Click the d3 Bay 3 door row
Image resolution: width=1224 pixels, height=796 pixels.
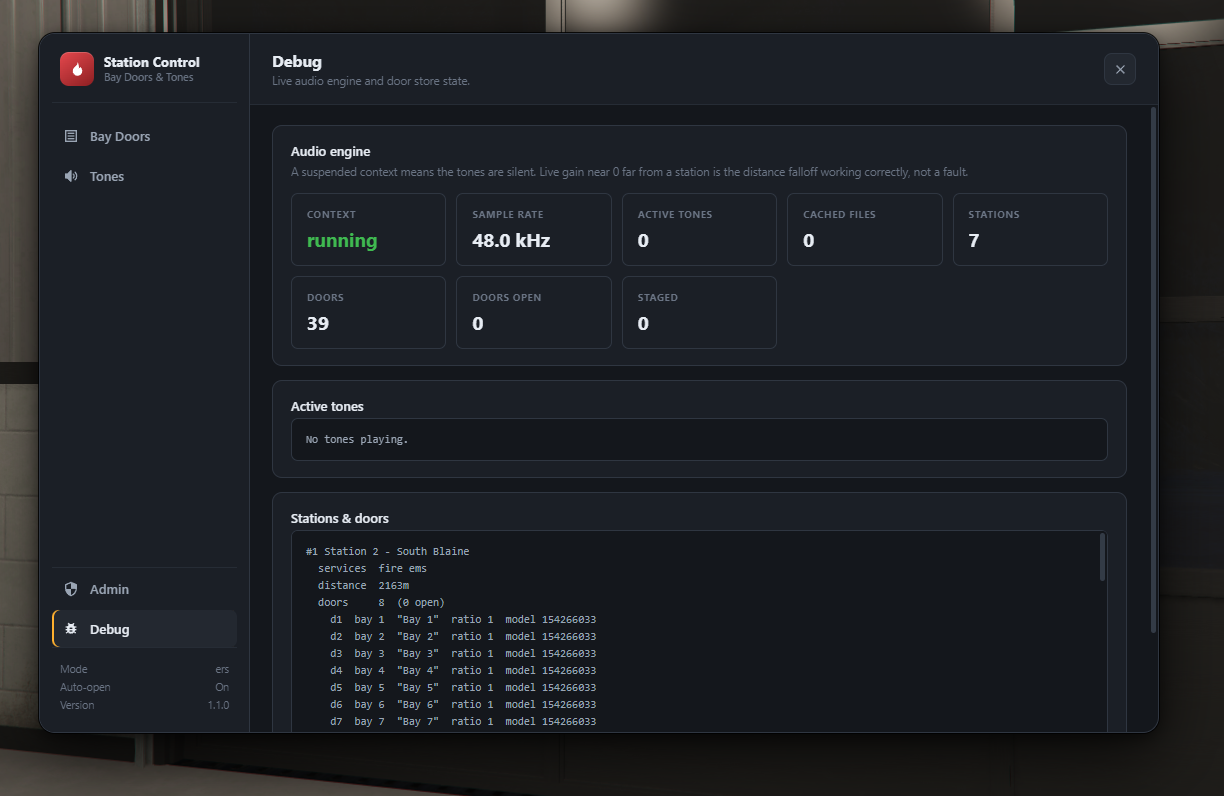click(x=463, y=653)
